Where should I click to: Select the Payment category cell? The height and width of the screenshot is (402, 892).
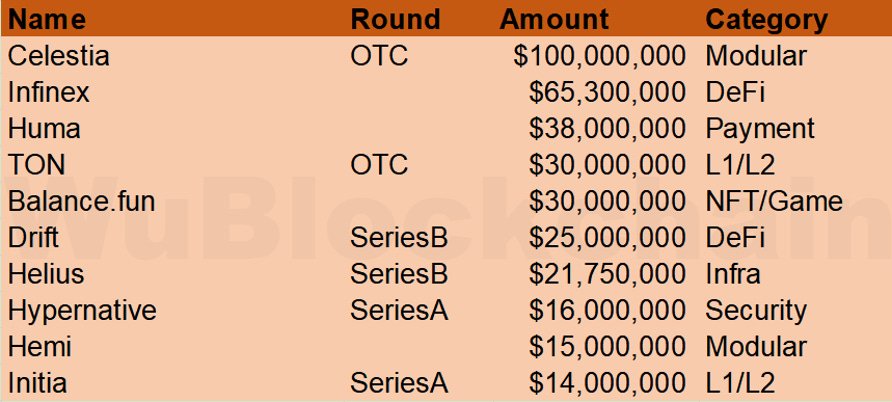(760, 129)
